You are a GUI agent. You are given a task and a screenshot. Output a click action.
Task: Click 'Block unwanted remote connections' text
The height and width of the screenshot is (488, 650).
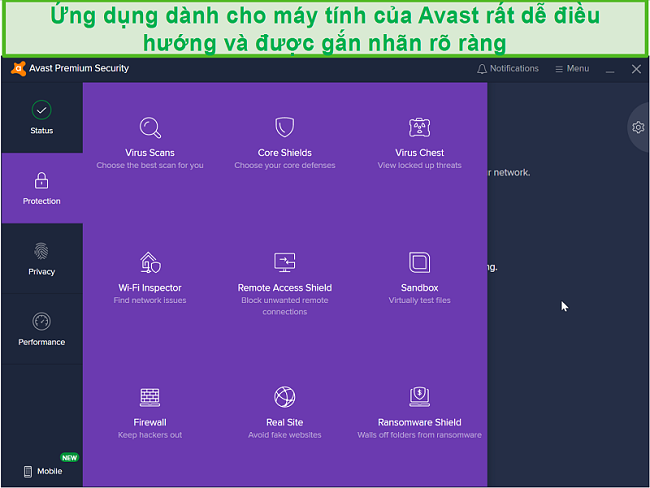click(x=284, y=306)
